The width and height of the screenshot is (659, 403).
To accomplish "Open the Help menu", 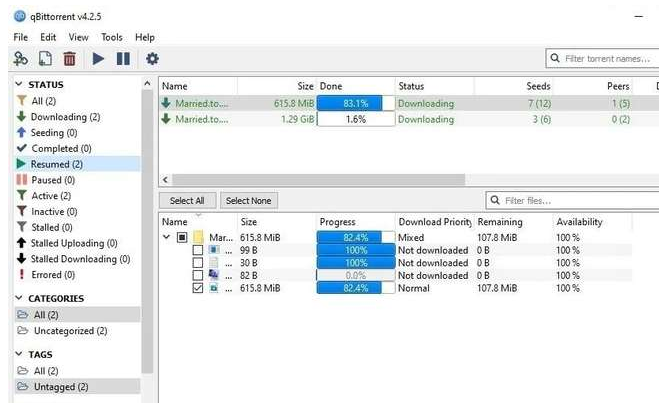I will coord(145,37).
